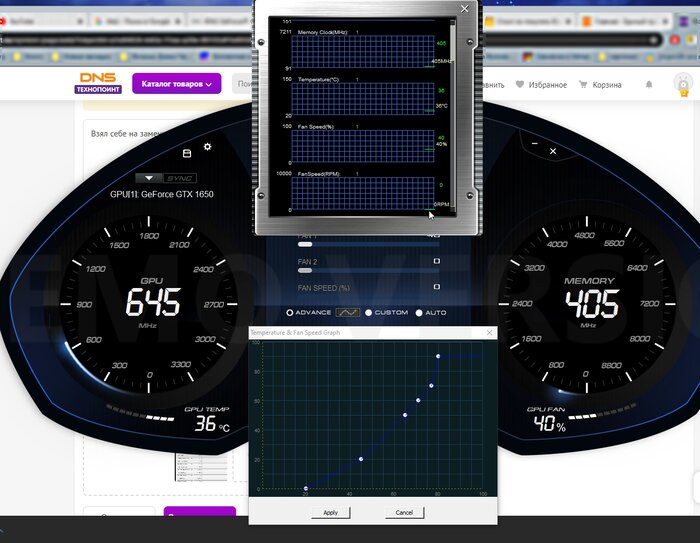Select curve point at 20°C, 0%
The image size is (700, 543).
pos(306,489)
